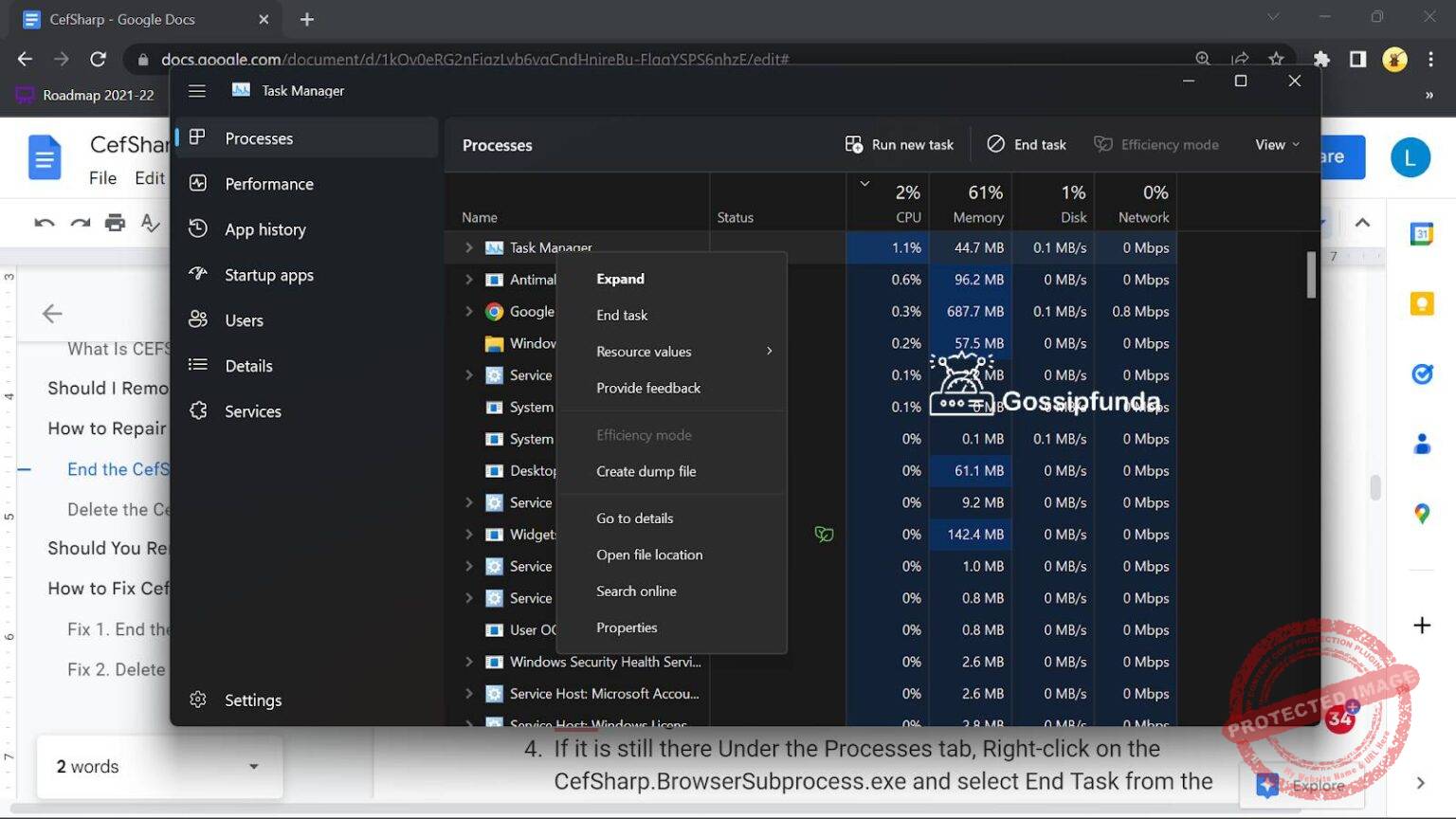Choose Go to details in the context menu
1456x819 pixels.
click(634, 518)
